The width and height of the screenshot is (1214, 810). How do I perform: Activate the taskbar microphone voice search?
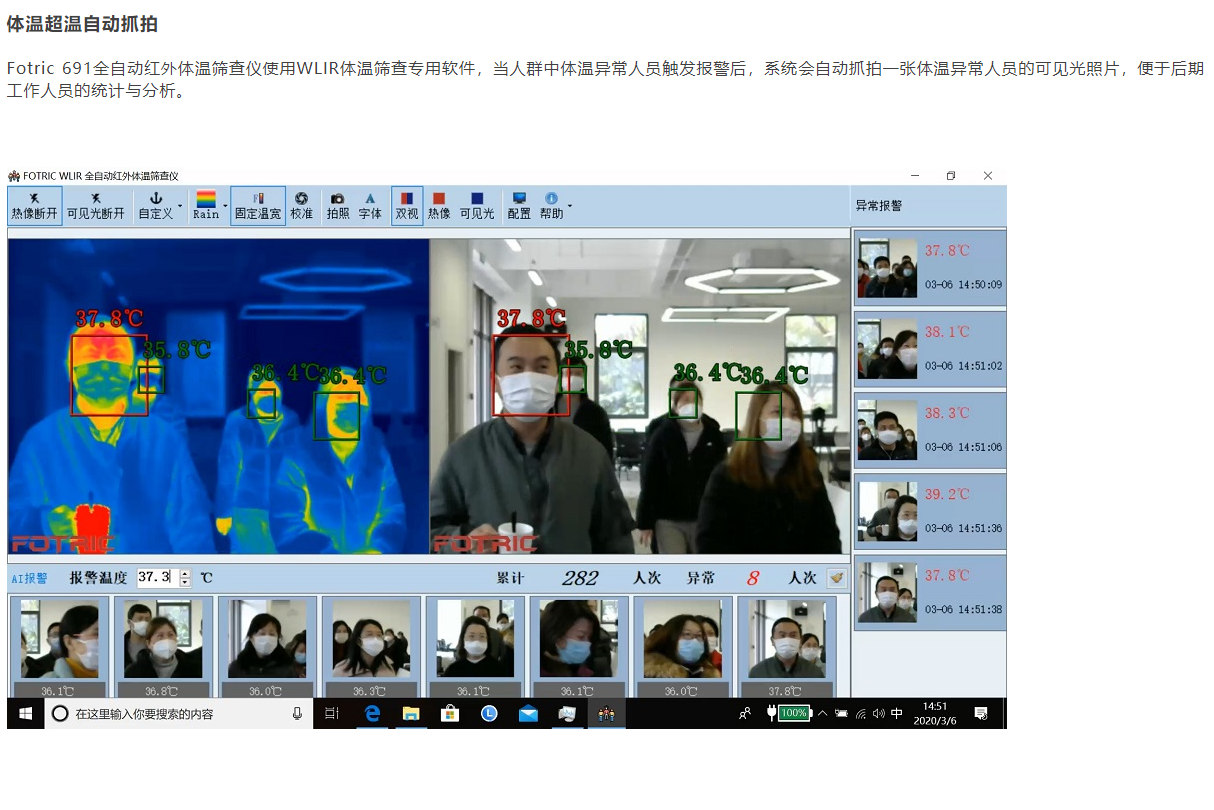point(297,713)
